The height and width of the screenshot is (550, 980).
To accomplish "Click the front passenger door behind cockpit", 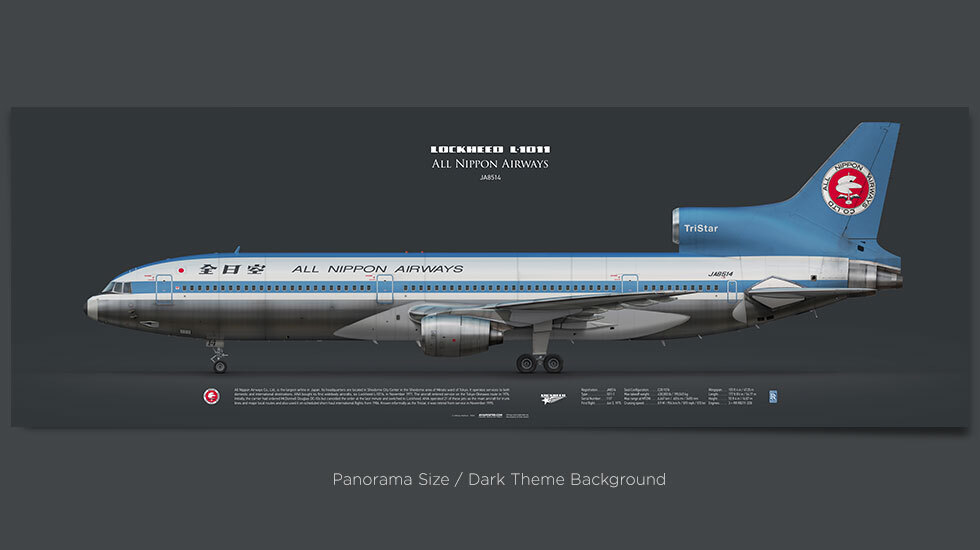I will tap(164, 289).
